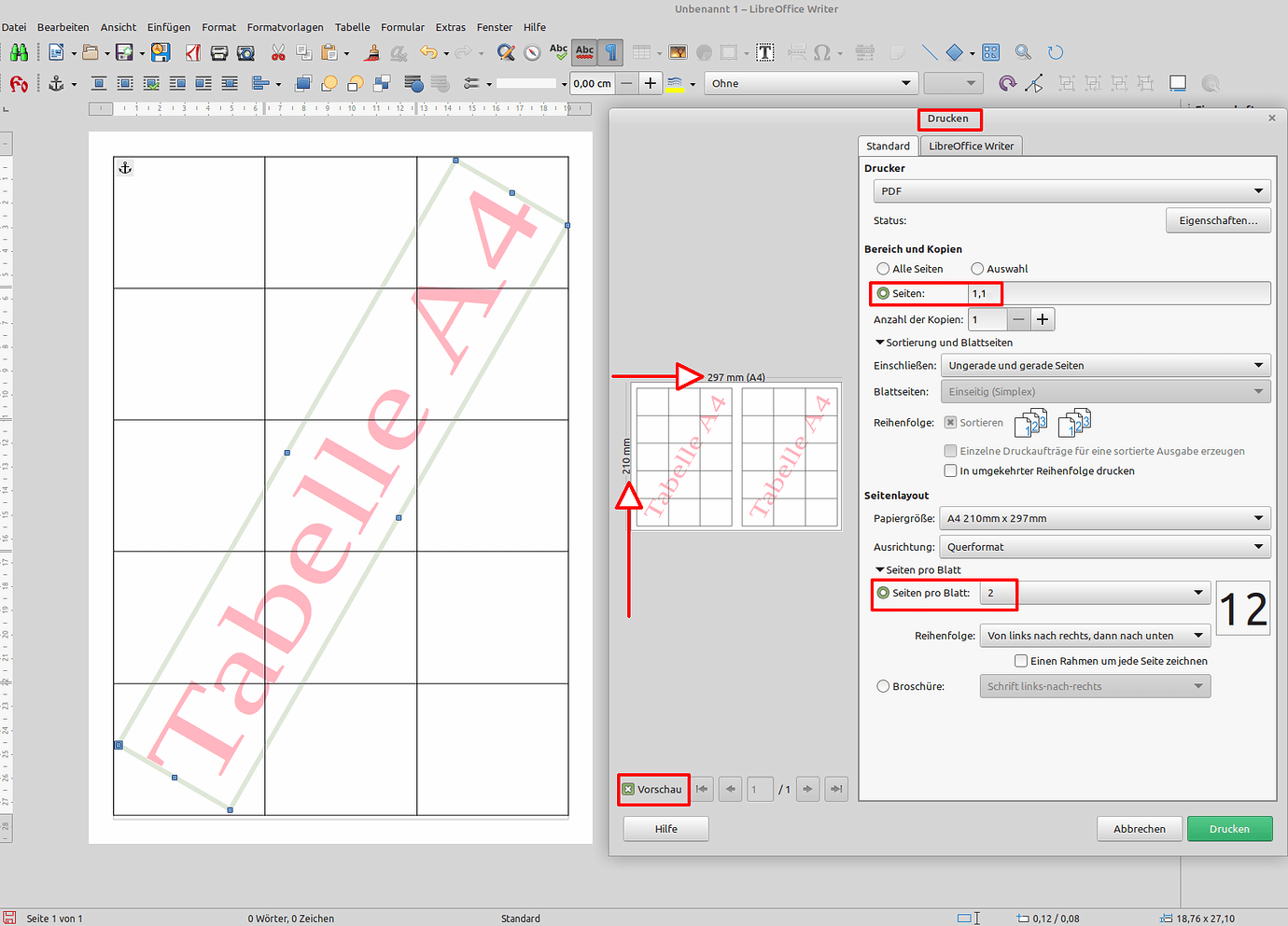Select 'Seiten pro Blatt' radio button
The width and height of the screenshot is (1288, 926).
(x=883, y=593)
